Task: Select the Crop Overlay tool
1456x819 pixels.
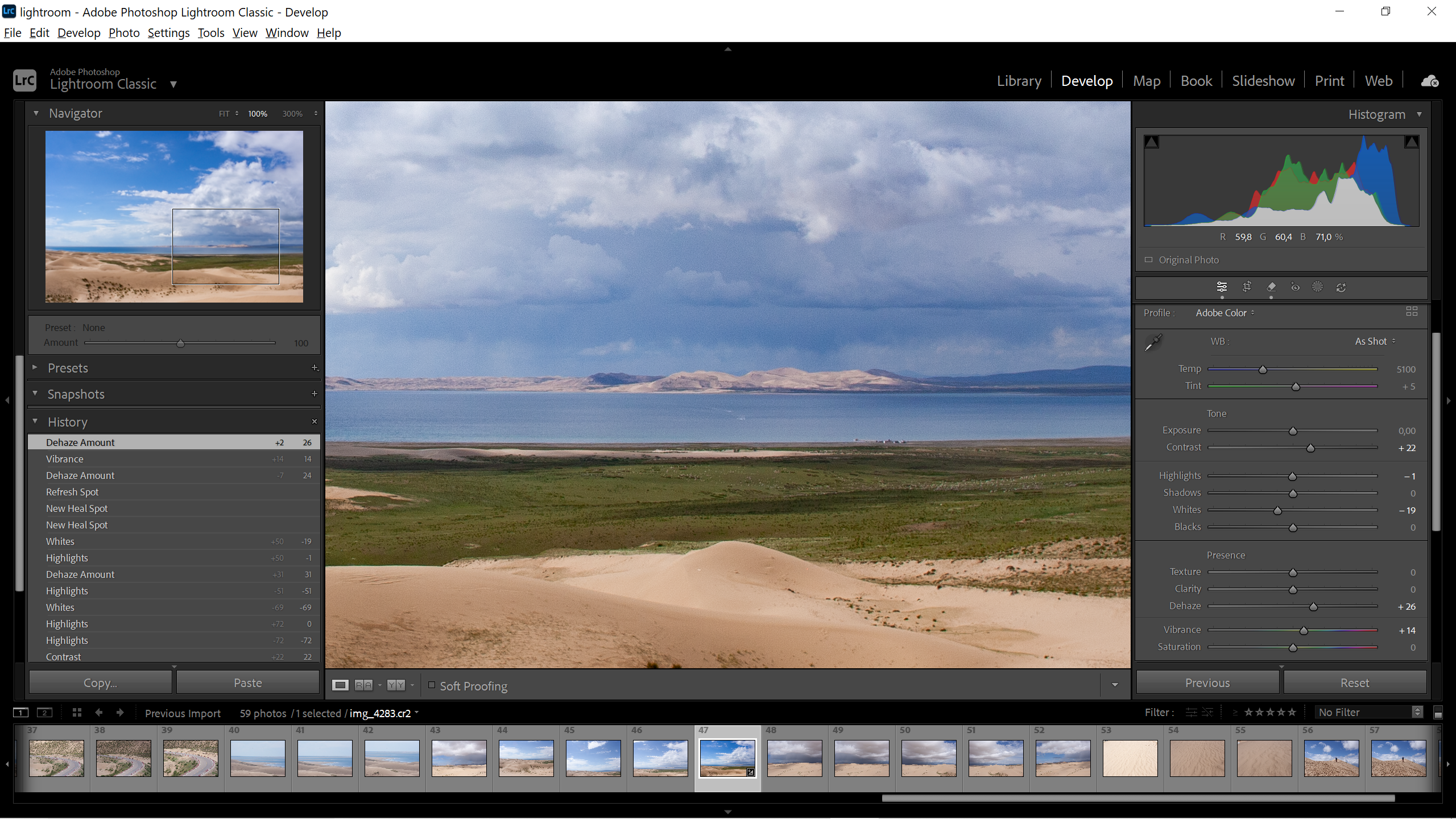Action: pyautogui.click(x=1246, y=287)
